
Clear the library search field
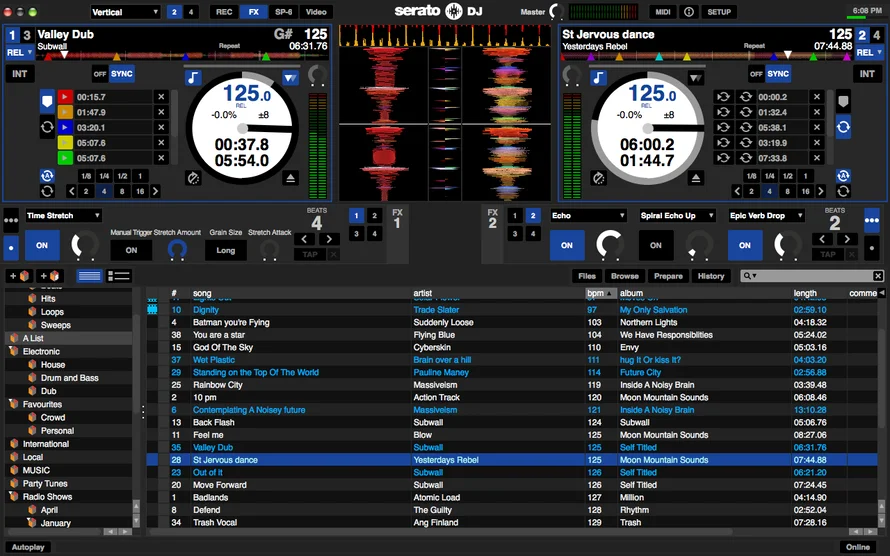pos(878,276)
